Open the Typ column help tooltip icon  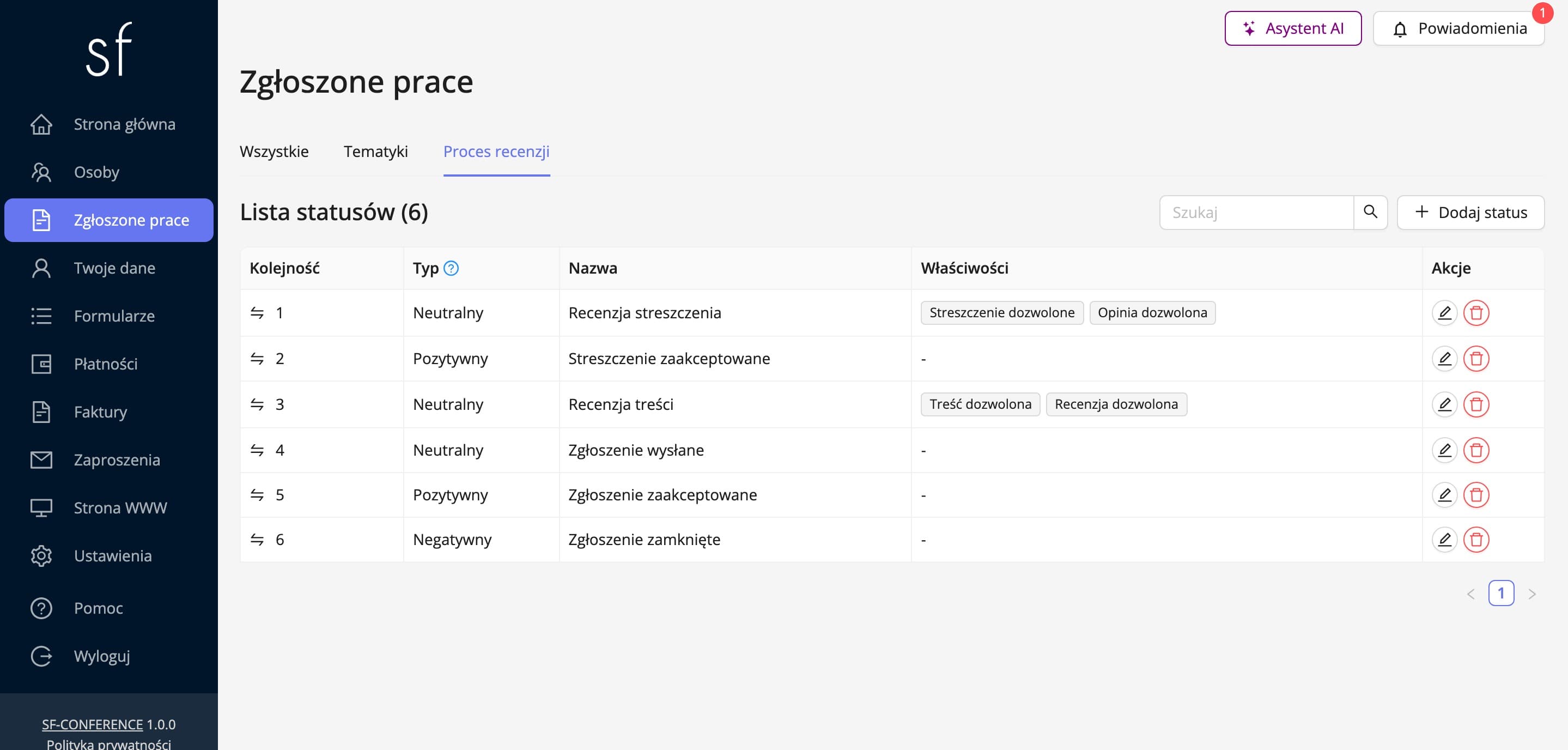point(451,268)
